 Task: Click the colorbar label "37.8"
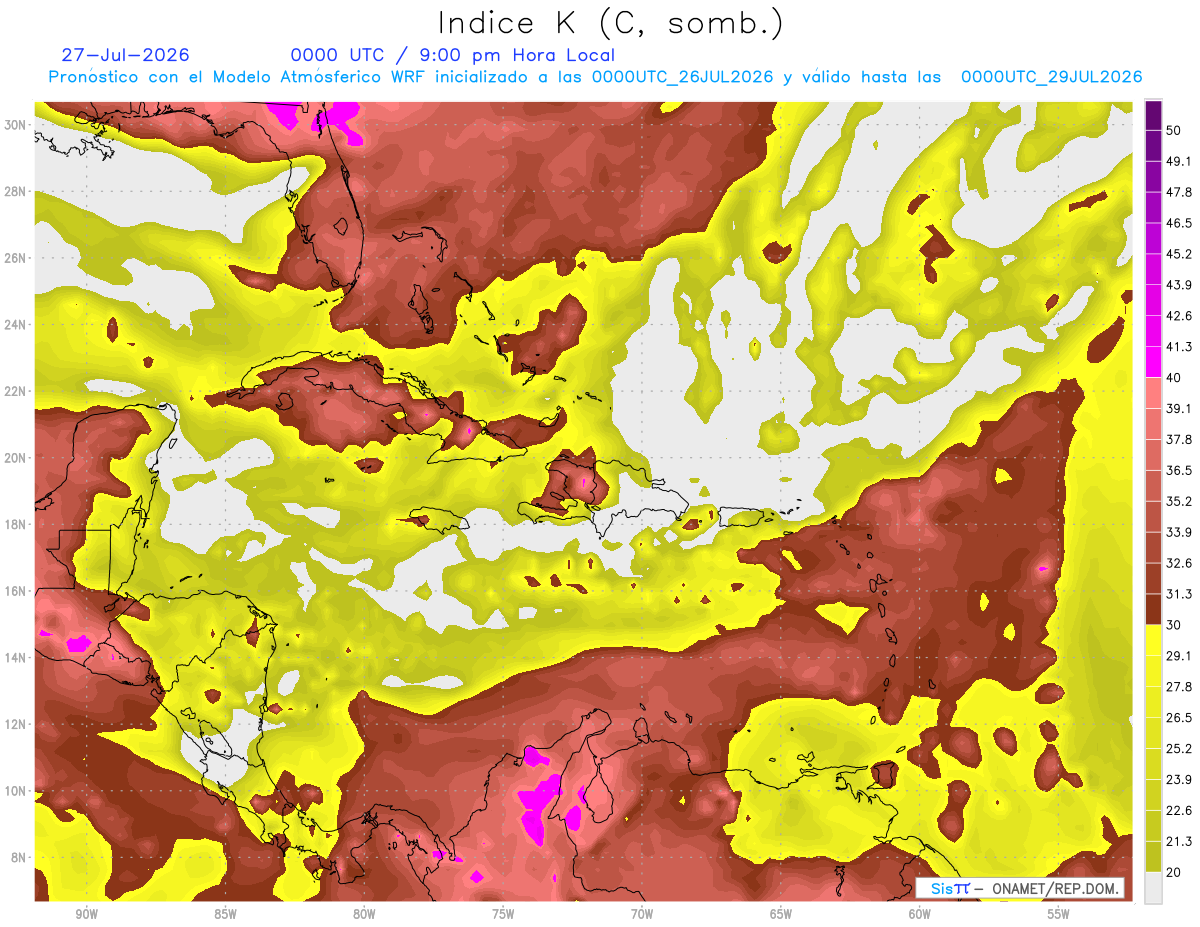1178,439
